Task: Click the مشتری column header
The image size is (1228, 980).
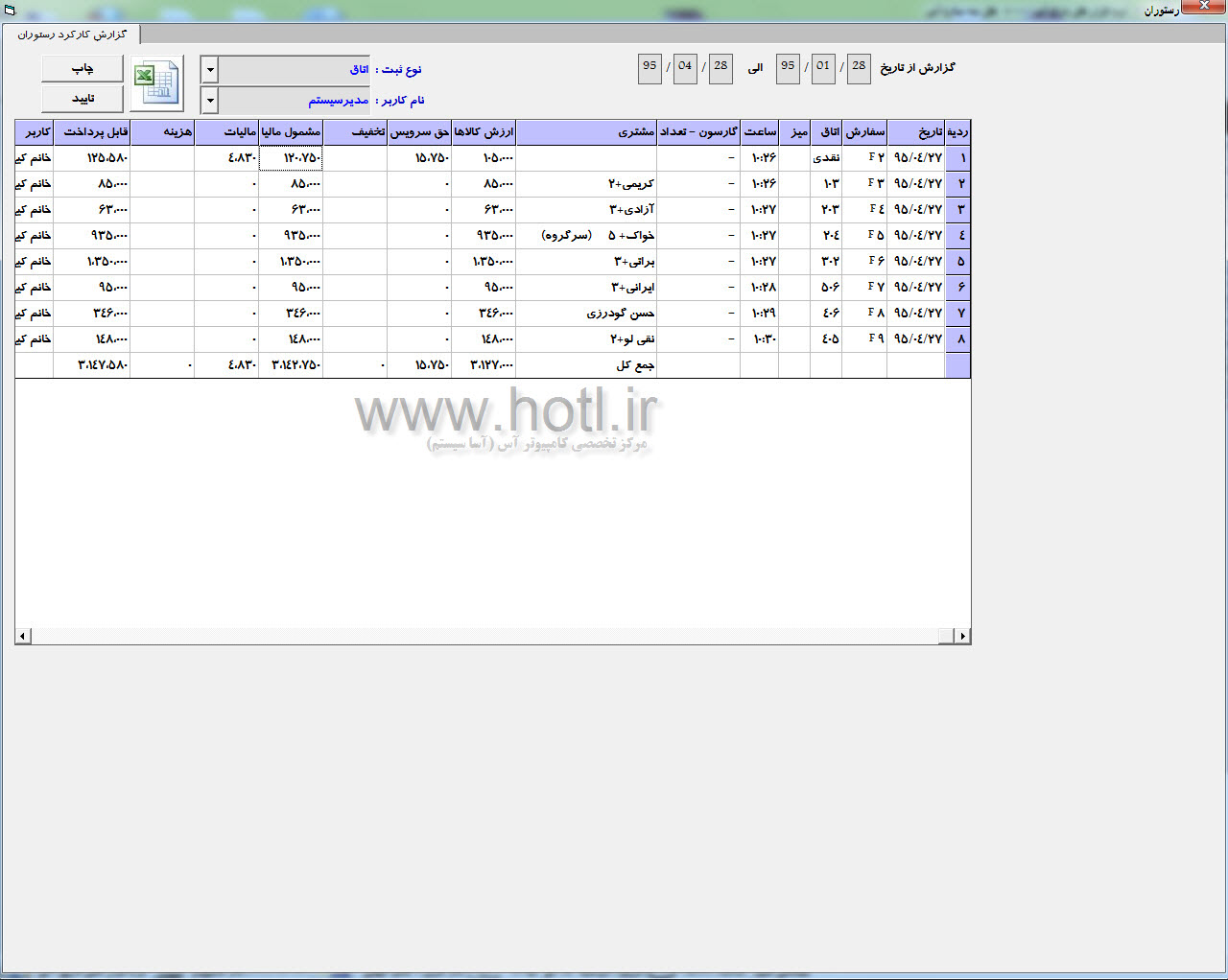Action: (x=586, y=132)
